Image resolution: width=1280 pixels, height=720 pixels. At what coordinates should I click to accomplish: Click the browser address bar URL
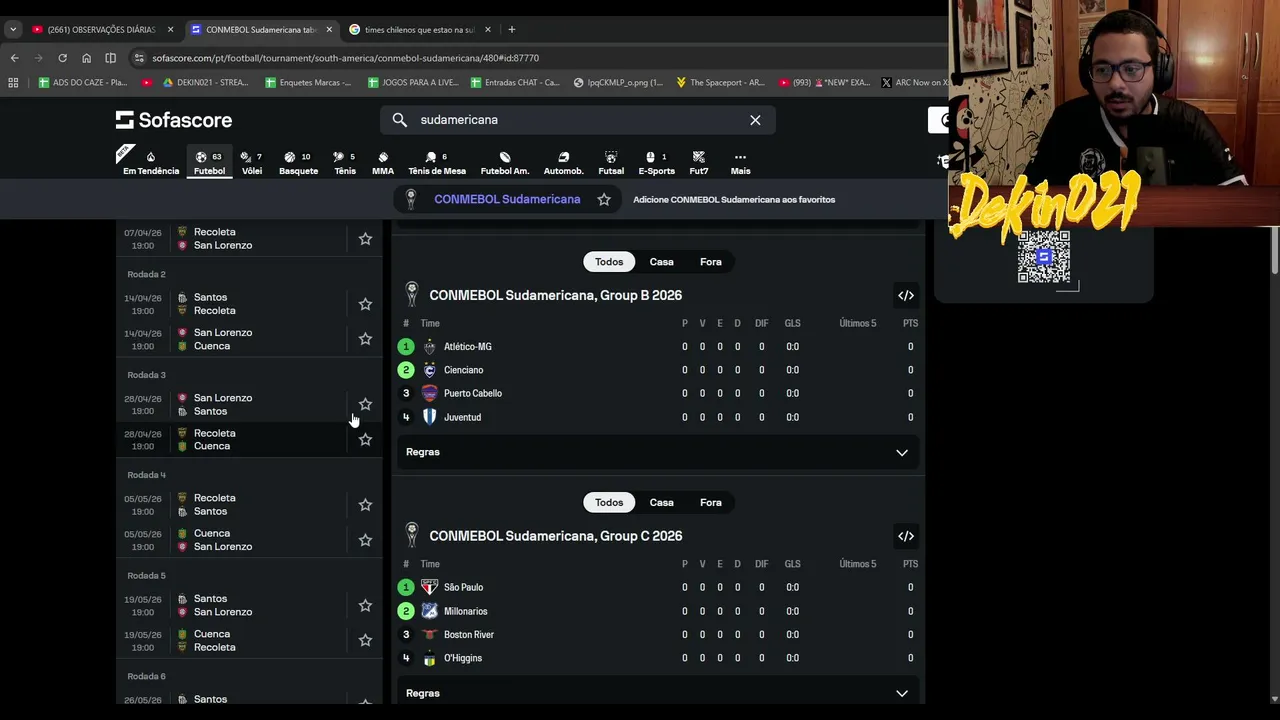coord(346,58)
